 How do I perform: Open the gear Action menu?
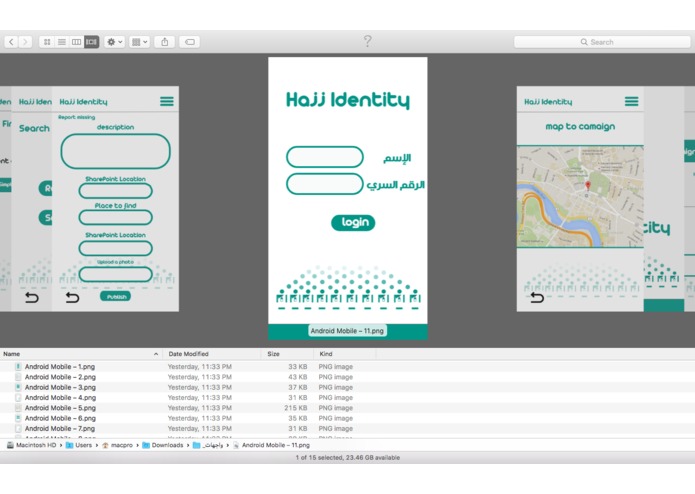114,42
